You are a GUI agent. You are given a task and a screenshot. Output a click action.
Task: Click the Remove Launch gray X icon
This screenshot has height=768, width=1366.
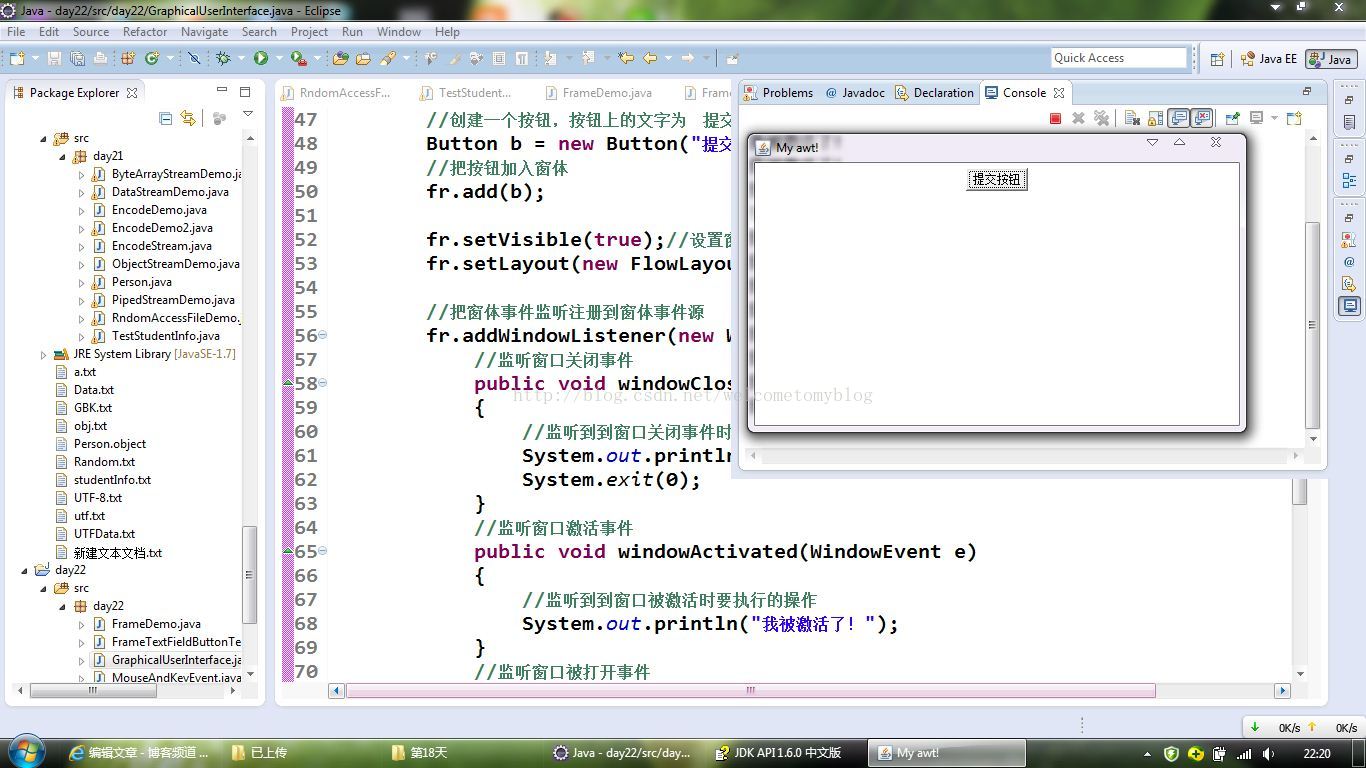1078,118
